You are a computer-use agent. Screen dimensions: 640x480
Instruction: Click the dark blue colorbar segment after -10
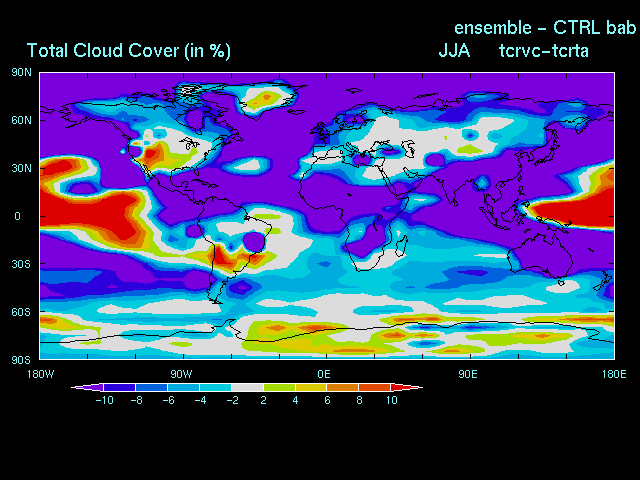pos(119,386)
